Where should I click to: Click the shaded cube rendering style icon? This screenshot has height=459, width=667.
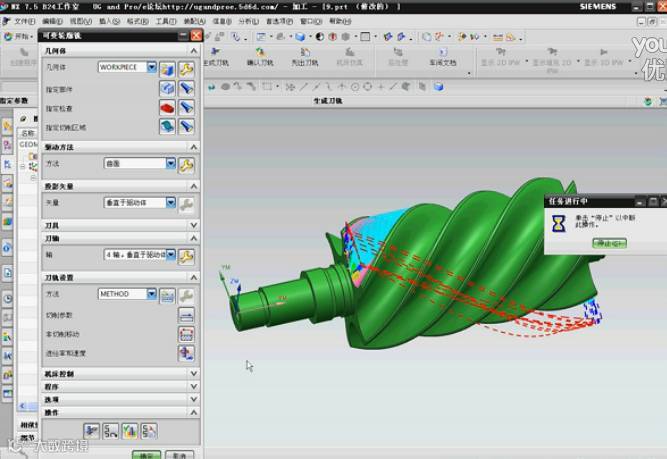coord(300,37)
